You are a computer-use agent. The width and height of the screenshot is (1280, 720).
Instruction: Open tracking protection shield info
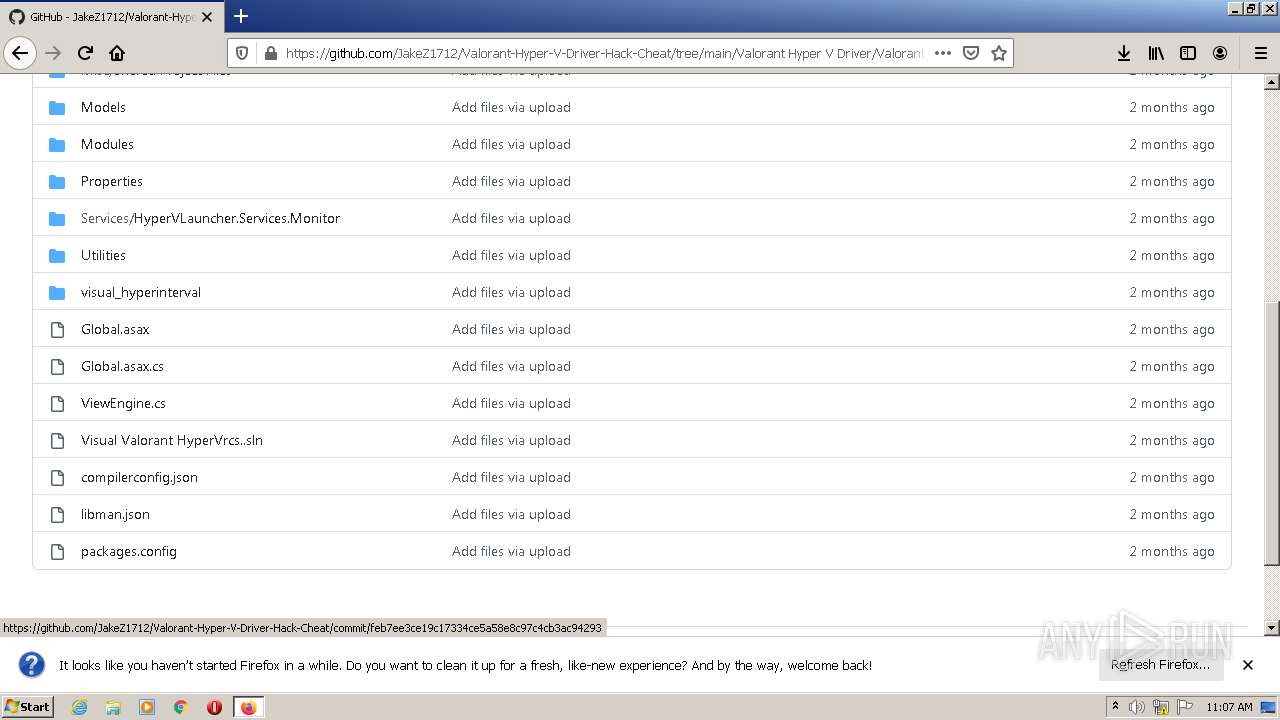coord(242,53)
